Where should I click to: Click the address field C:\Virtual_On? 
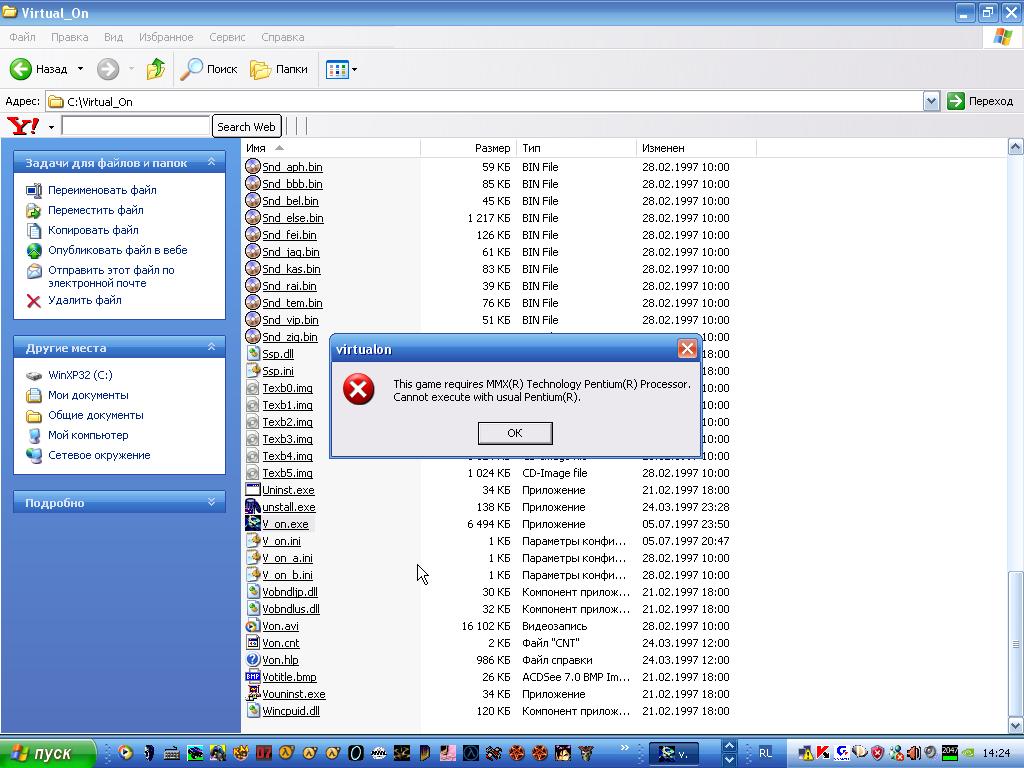(483, 101)
